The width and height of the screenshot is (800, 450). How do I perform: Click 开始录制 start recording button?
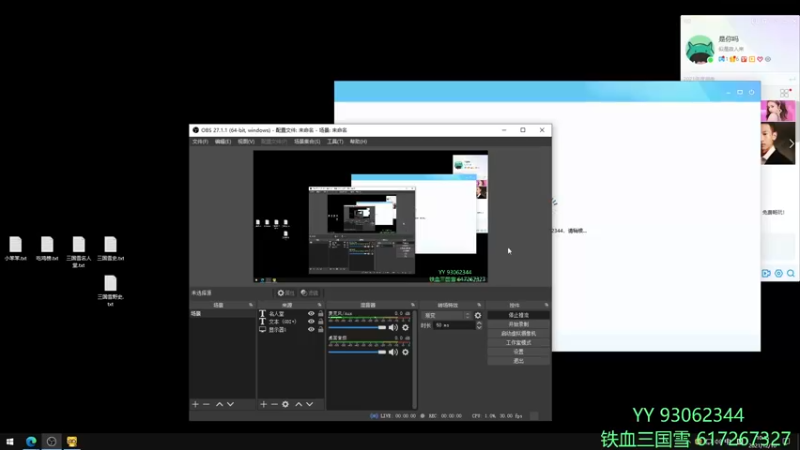click(518, 324)
